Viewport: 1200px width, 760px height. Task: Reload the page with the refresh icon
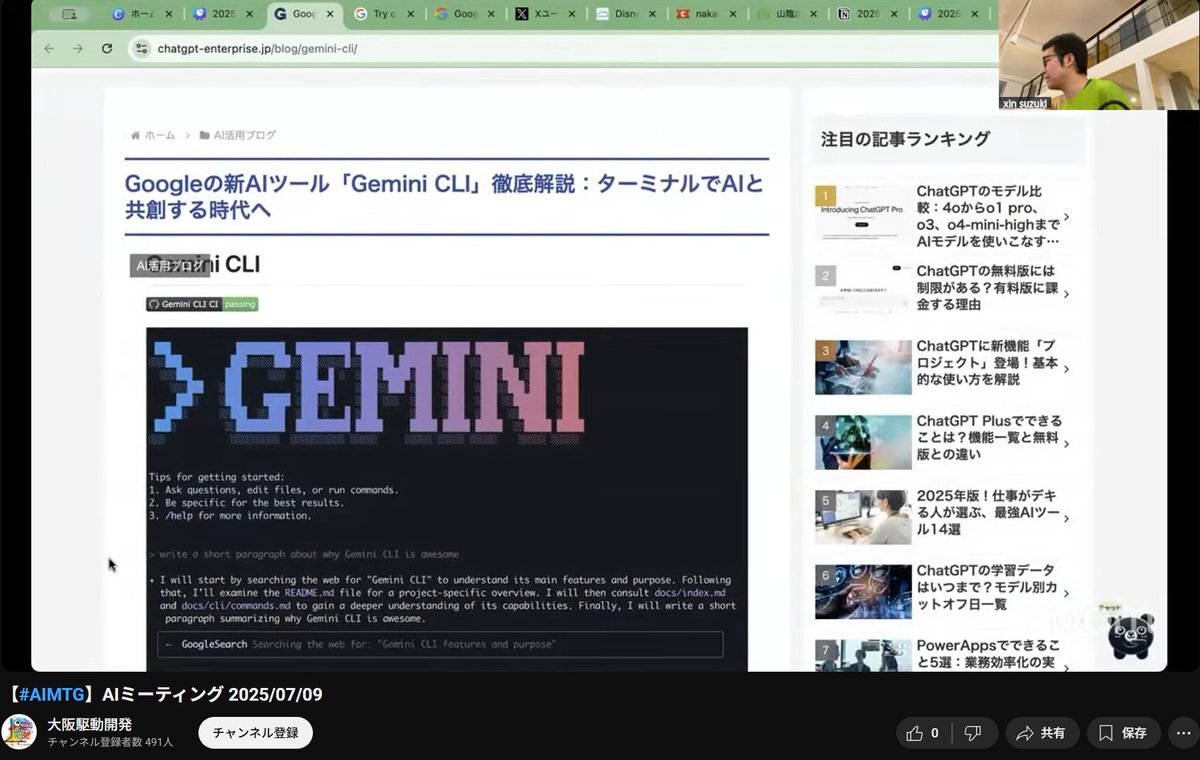107,48
